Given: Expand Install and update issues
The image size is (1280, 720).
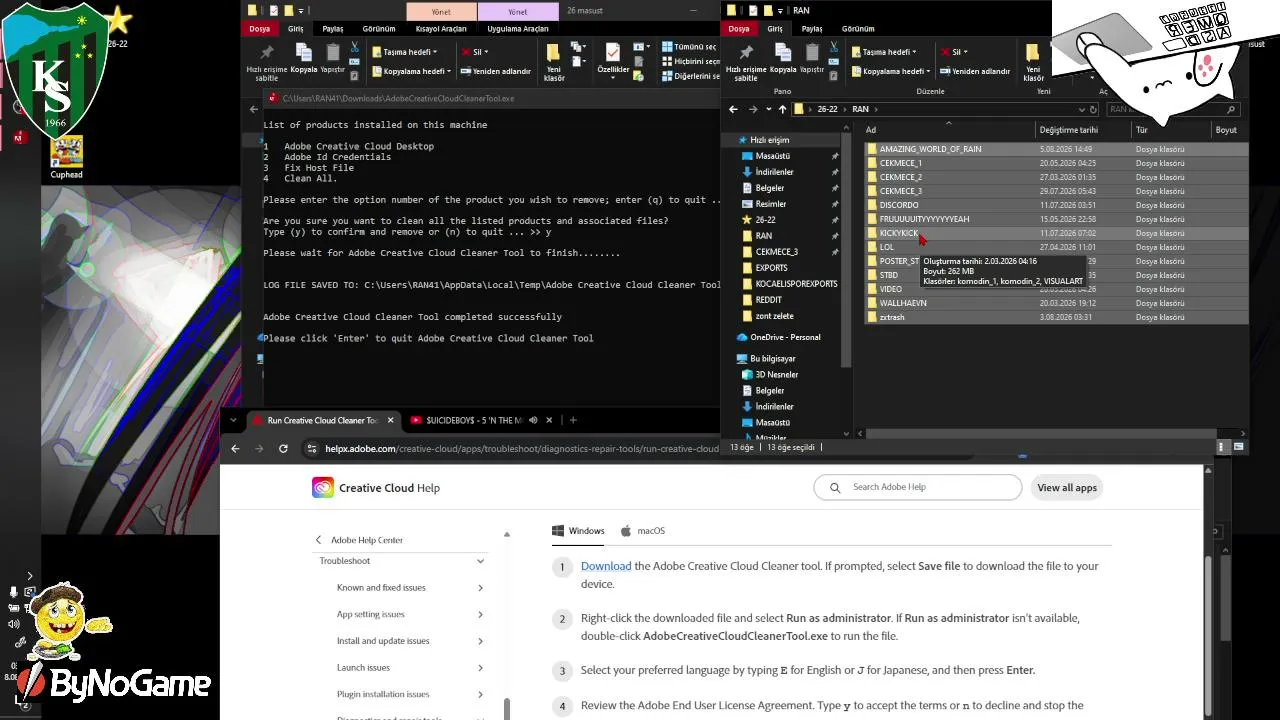Looking at the screenshot, I should (x=480, y=641).
